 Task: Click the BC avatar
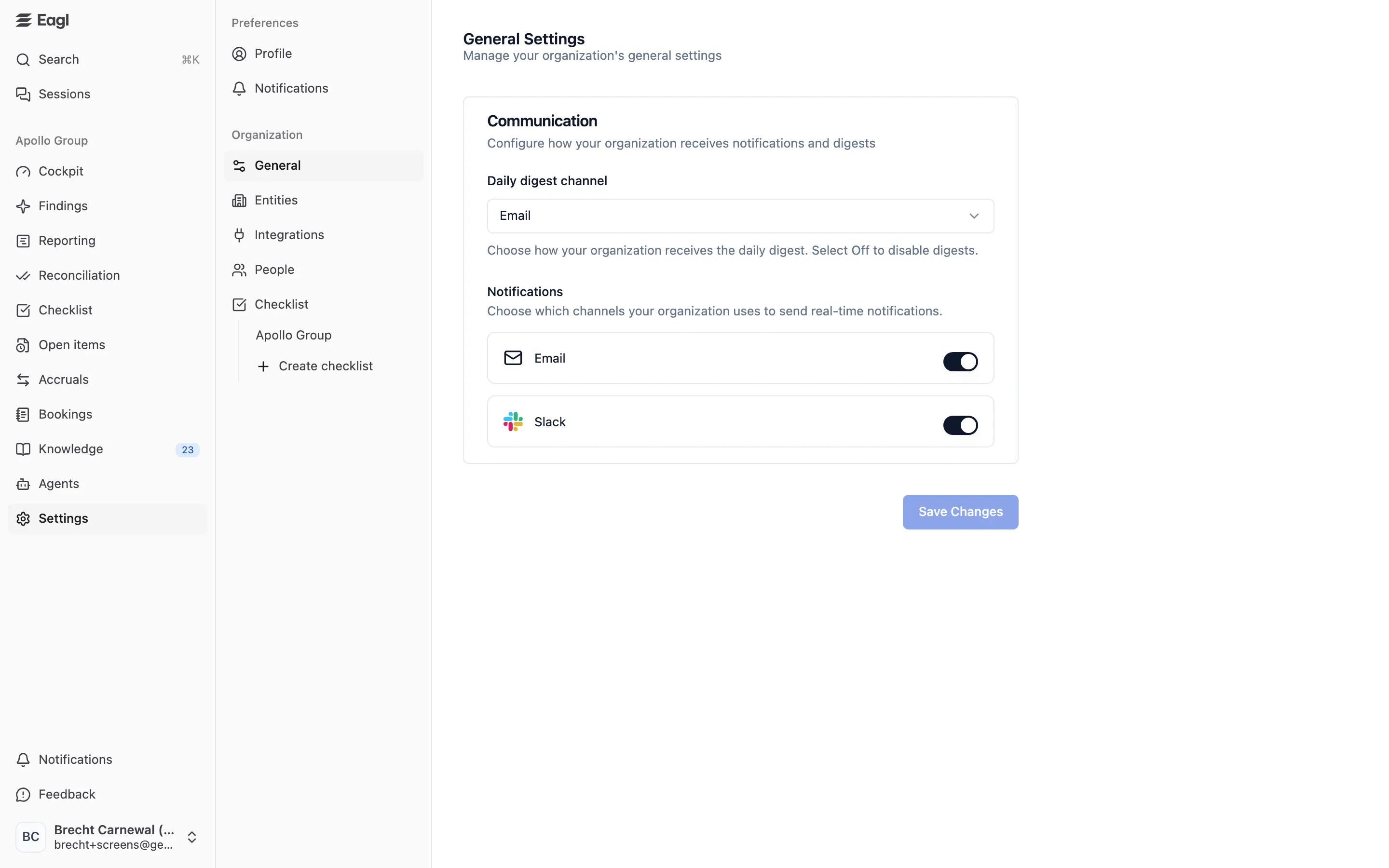(31, 837)
